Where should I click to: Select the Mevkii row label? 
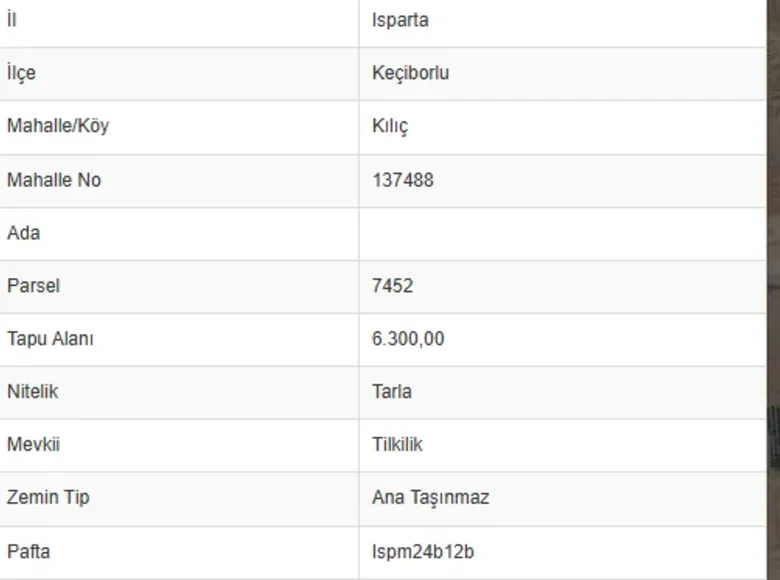[x=33, y=445]
